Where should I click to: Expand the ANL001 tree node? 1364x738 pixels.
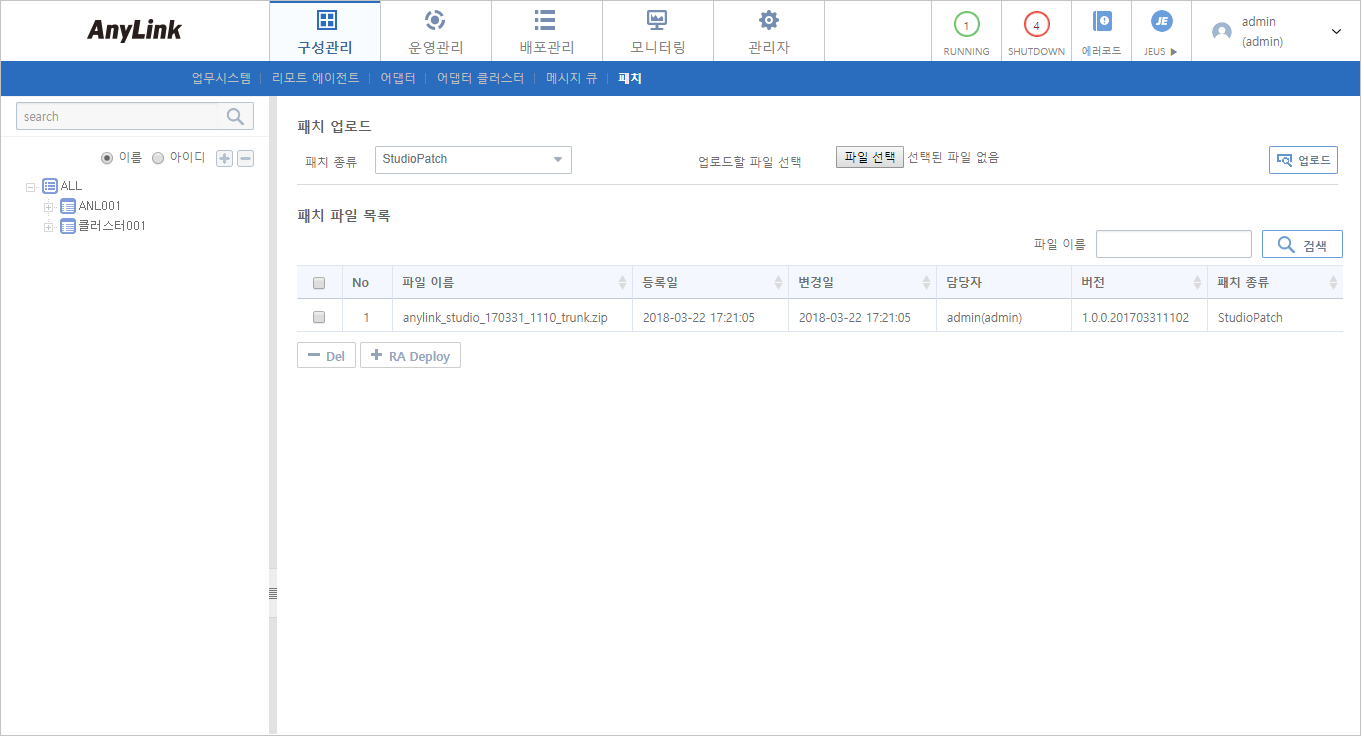47,207
